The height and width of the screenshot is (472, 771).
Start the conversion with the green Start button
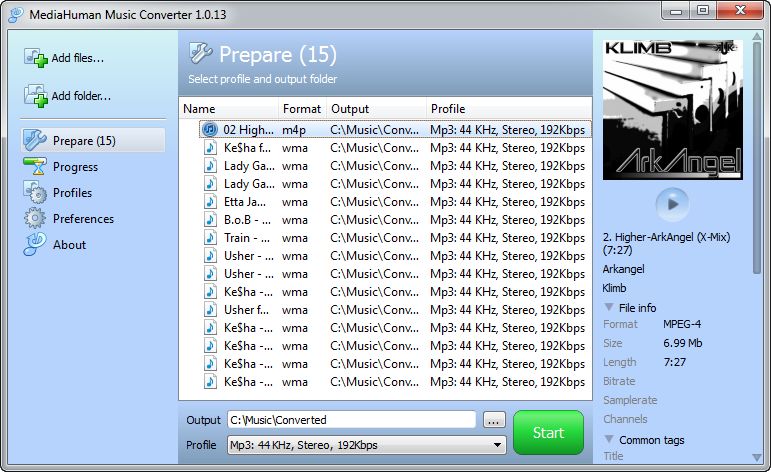click(548, 433)
